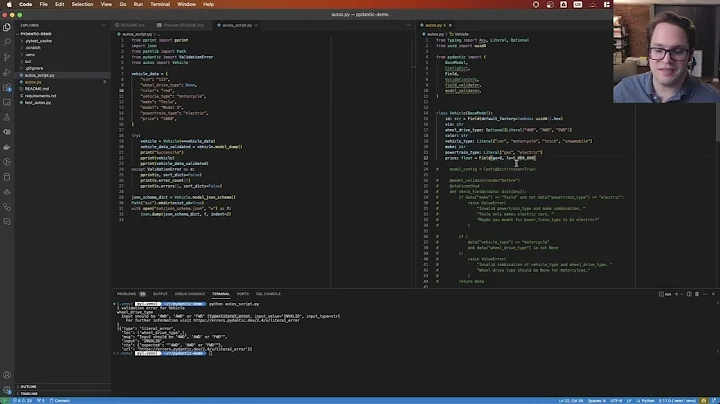This screenshot has width=720, height=404.
Task: Open the Manage gear icon
Action: [7, 390]
